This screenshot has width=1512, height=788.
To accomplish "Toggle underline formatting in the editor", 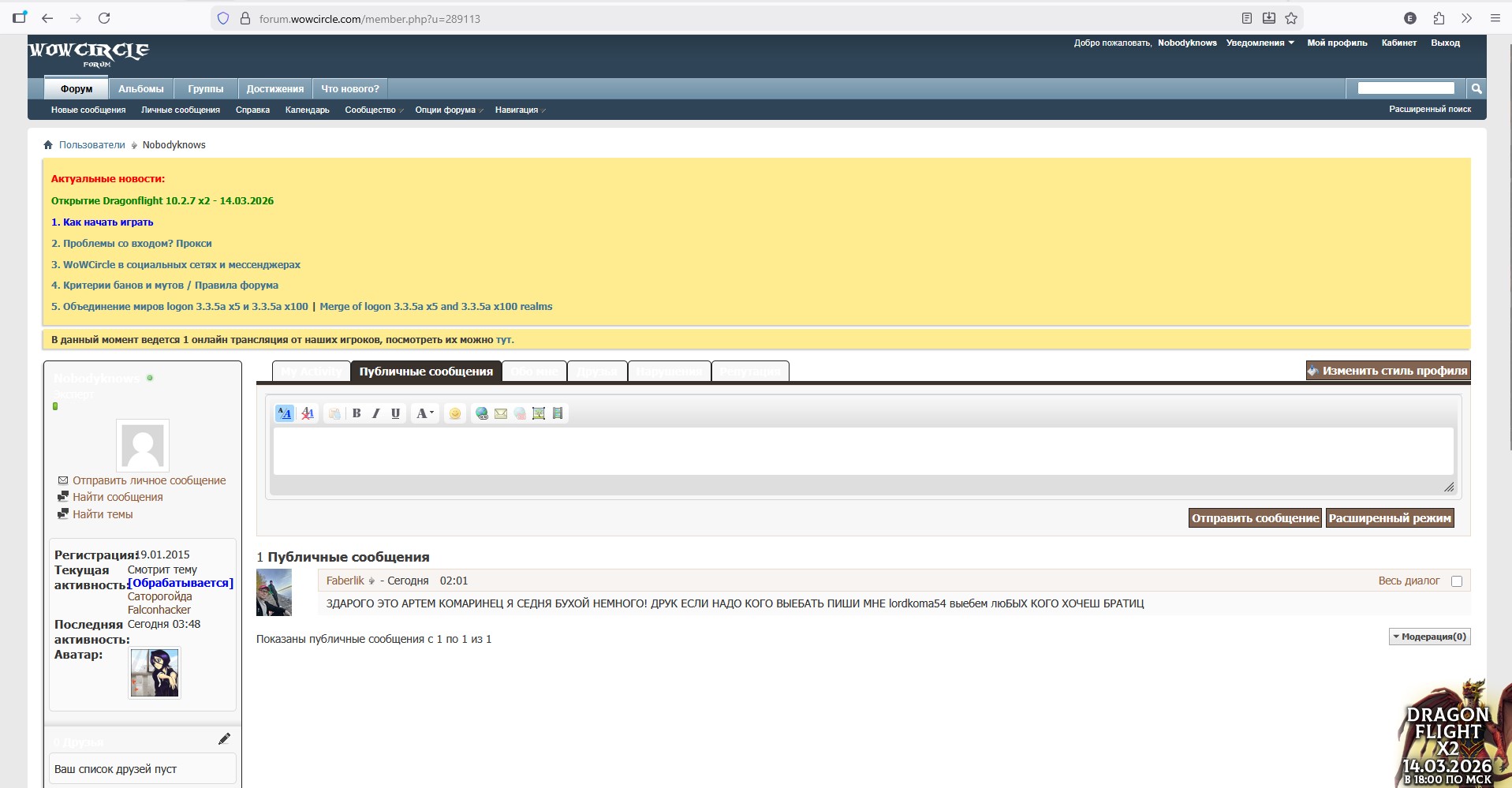I will 396,413.
